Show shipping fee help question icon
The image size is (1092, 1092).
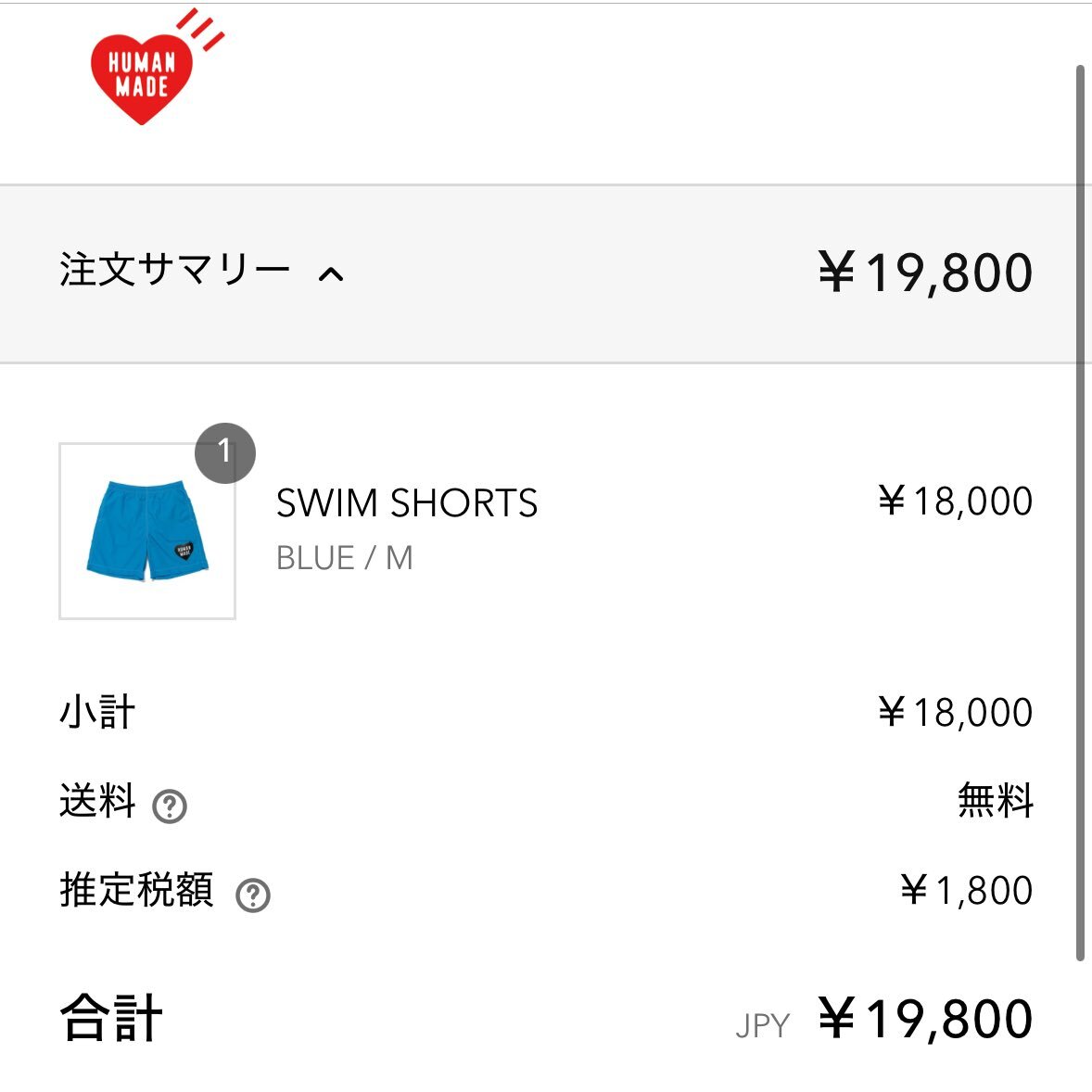(x=170, y=806)
